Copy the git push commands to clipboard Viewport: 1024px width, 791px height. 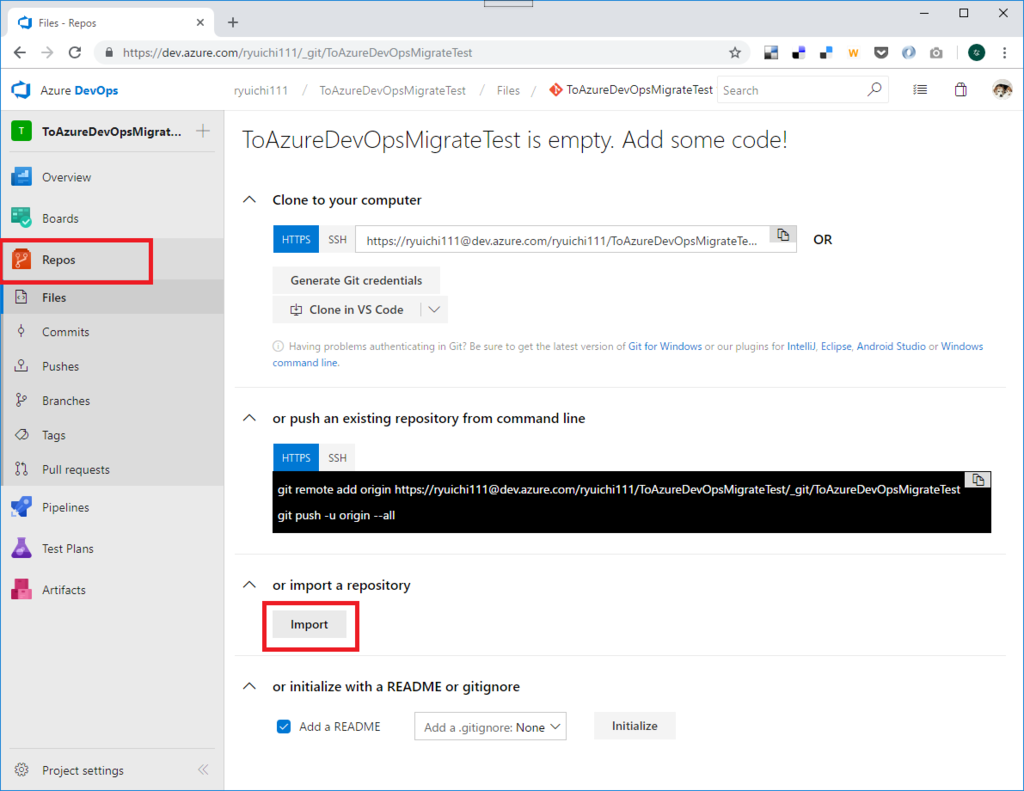[x=978, y=480]
